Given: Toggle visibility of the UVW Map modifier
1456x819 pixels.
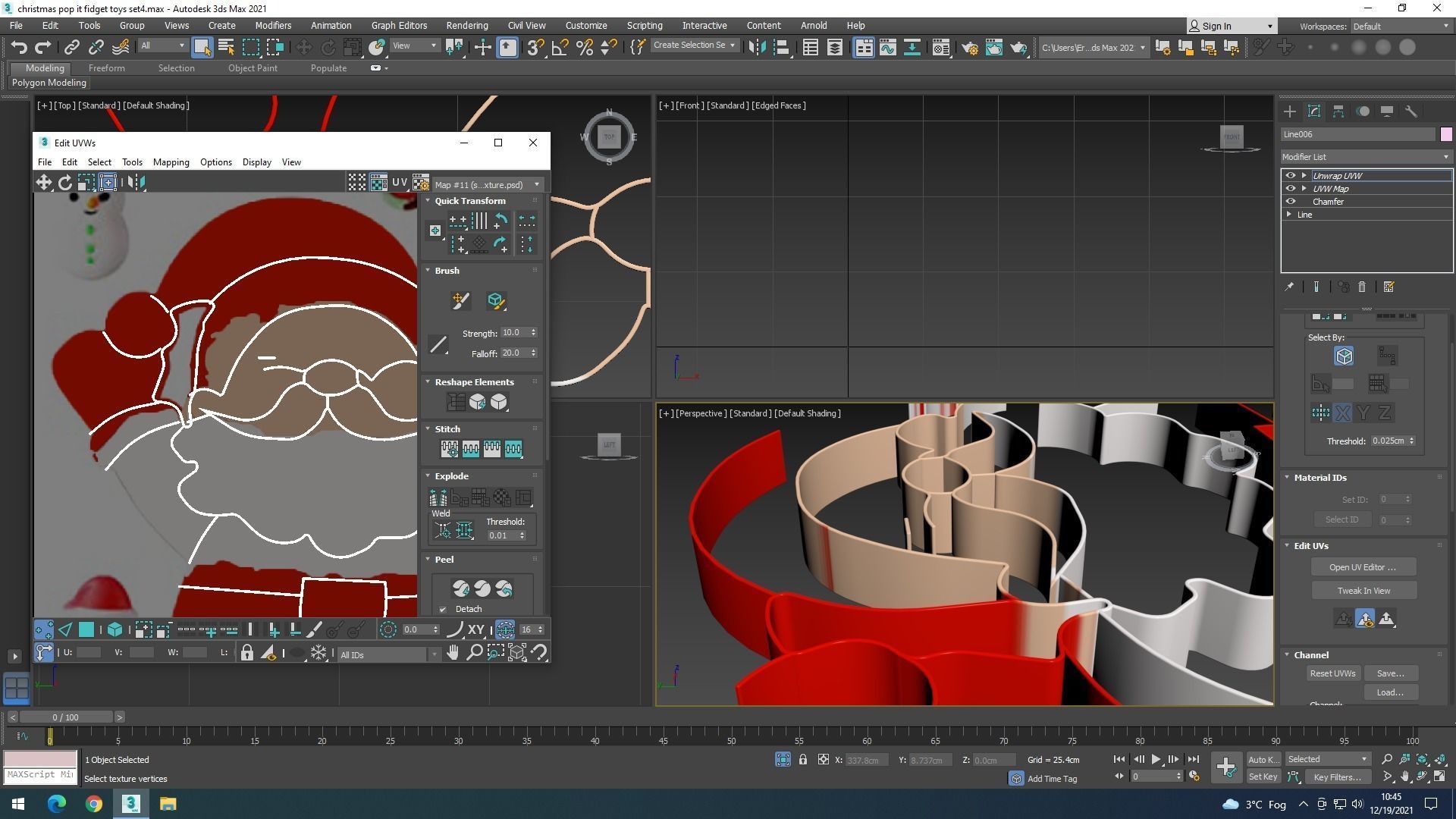Looking at the screenshot, I should (x=1290, y=189).
